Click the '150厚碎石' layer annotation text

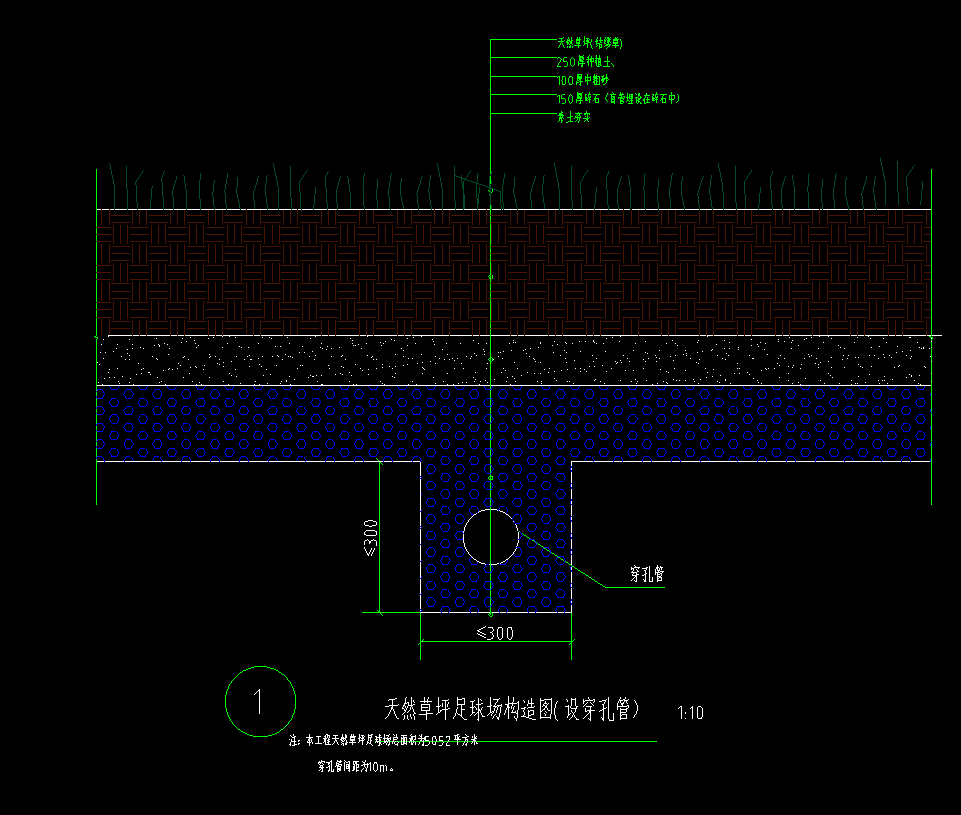[618, 99]
